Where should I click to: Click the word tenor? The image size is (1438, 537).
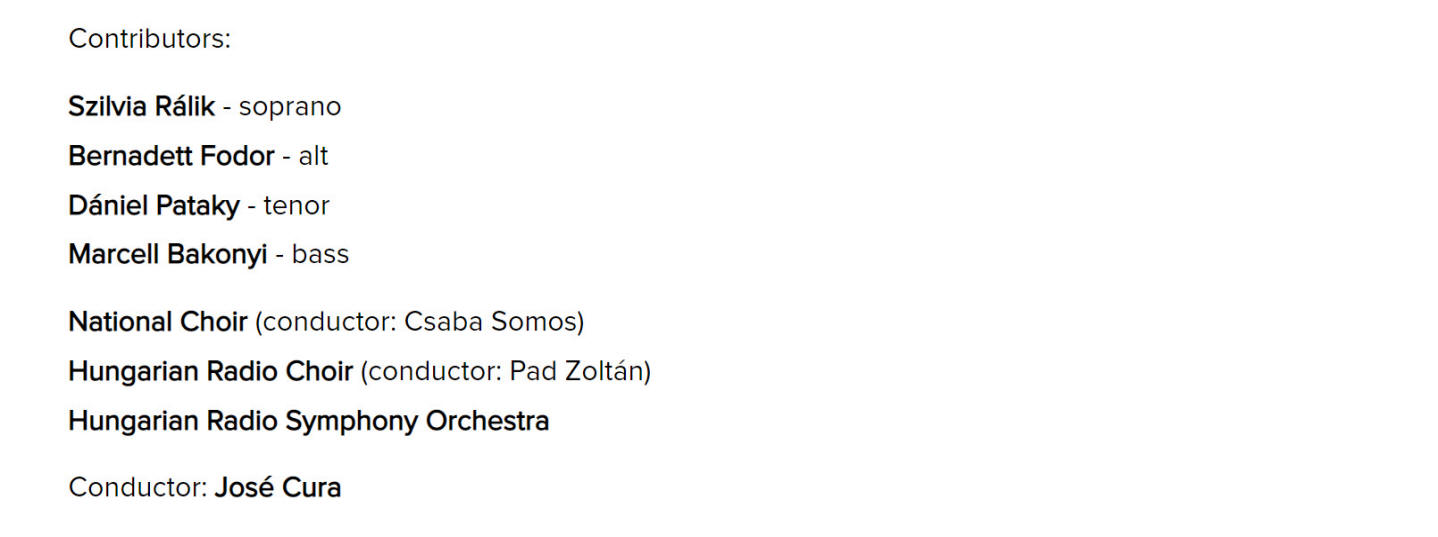click(296, 206)
